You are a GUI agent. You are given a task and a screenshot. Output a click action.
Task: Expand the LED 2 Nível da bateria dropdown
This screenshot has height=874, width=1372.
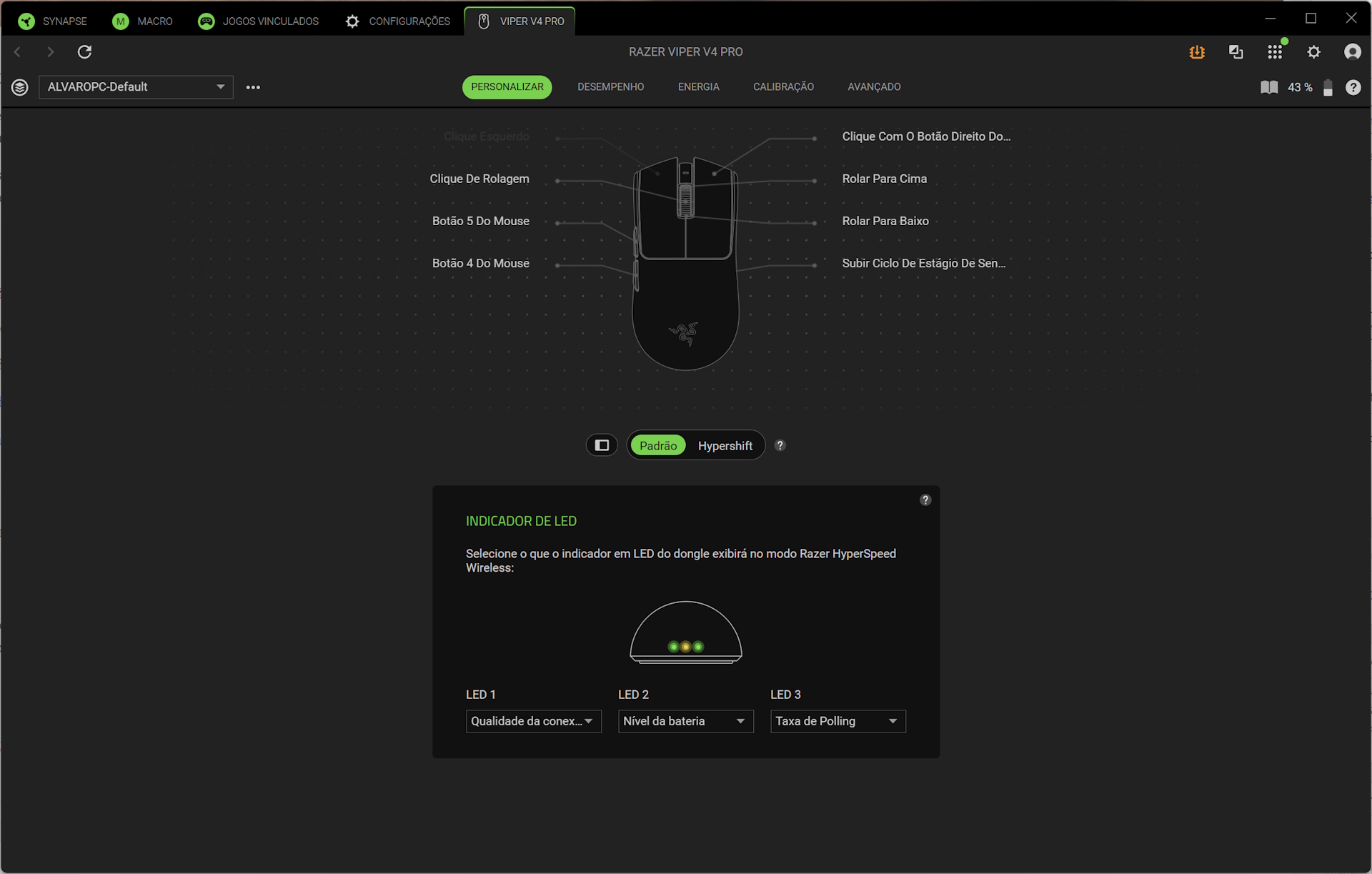click(x=685, y=721)
